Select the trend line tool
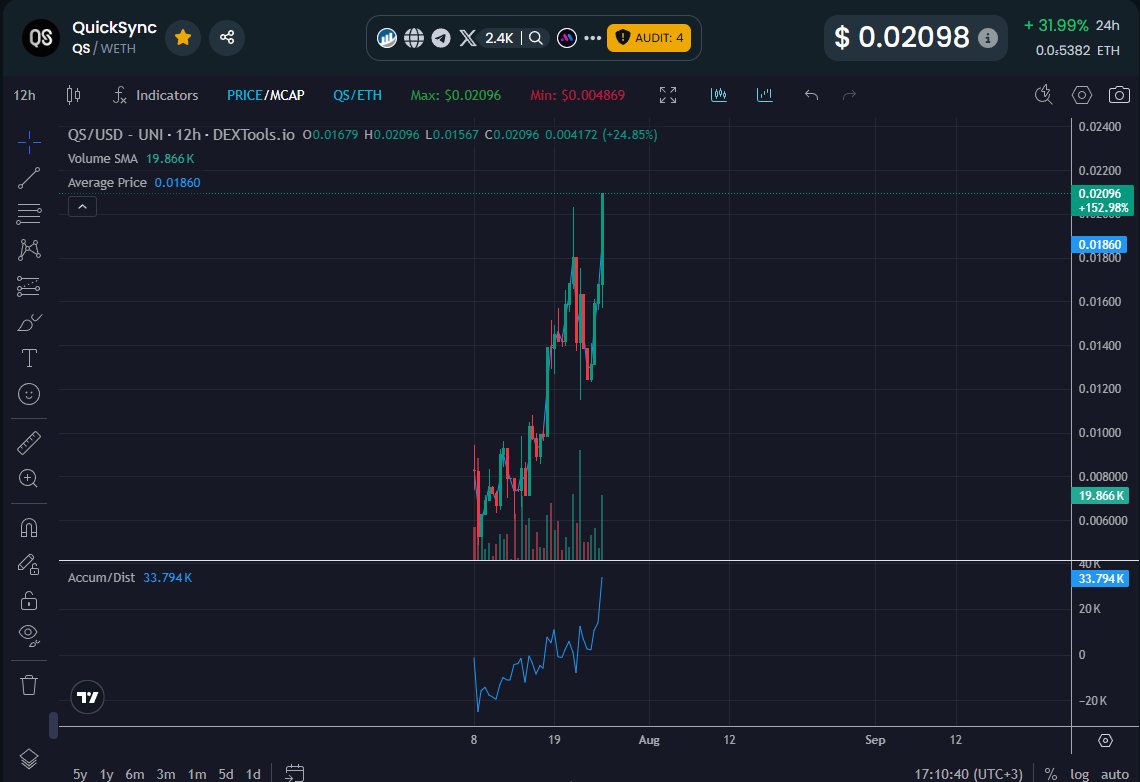 [x=29, y=178]
